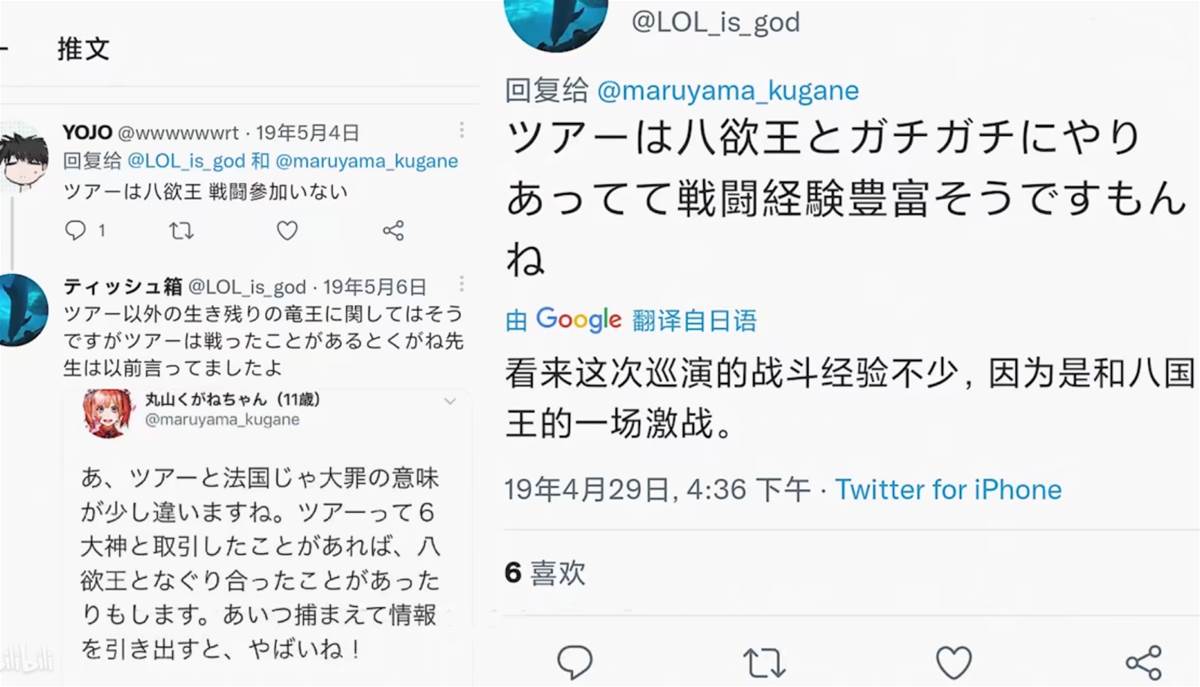Retweet the main tweet on right

(765, 661)
